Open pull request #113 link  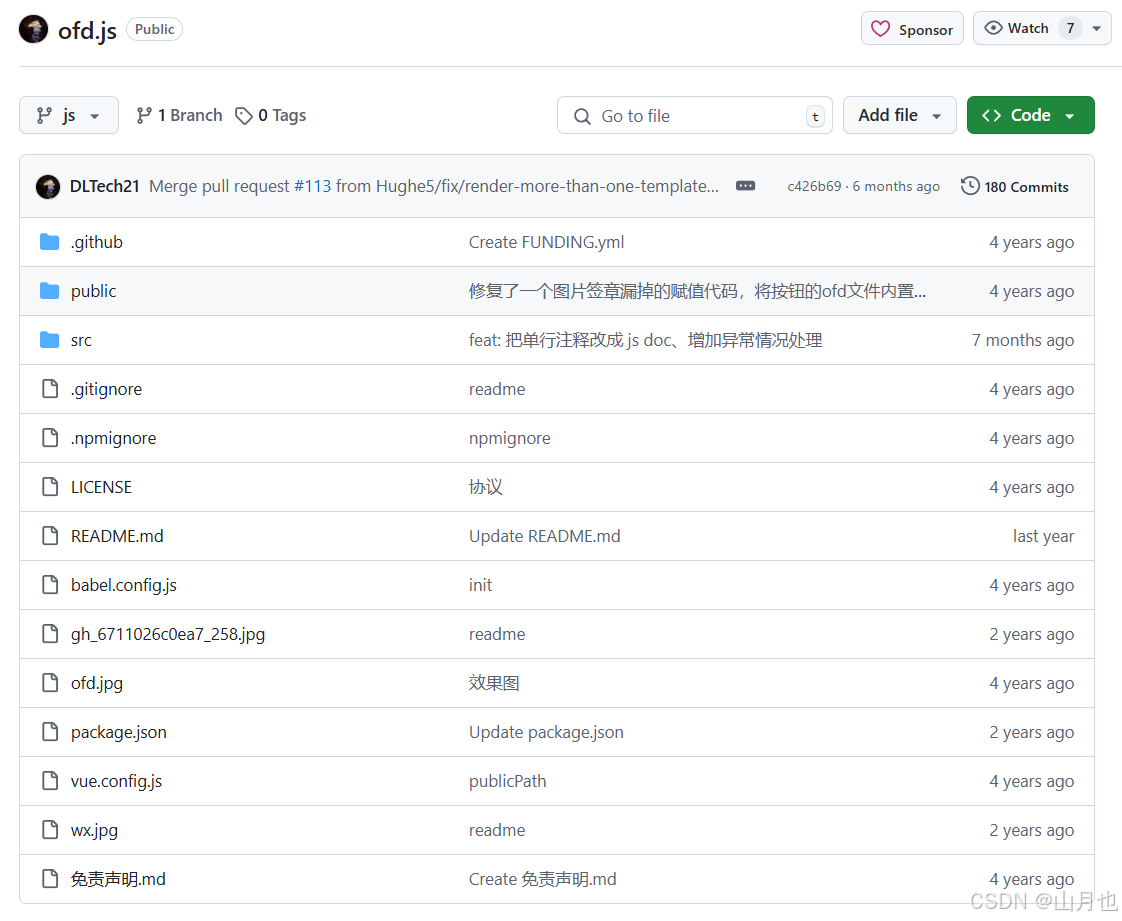(313, 187)
